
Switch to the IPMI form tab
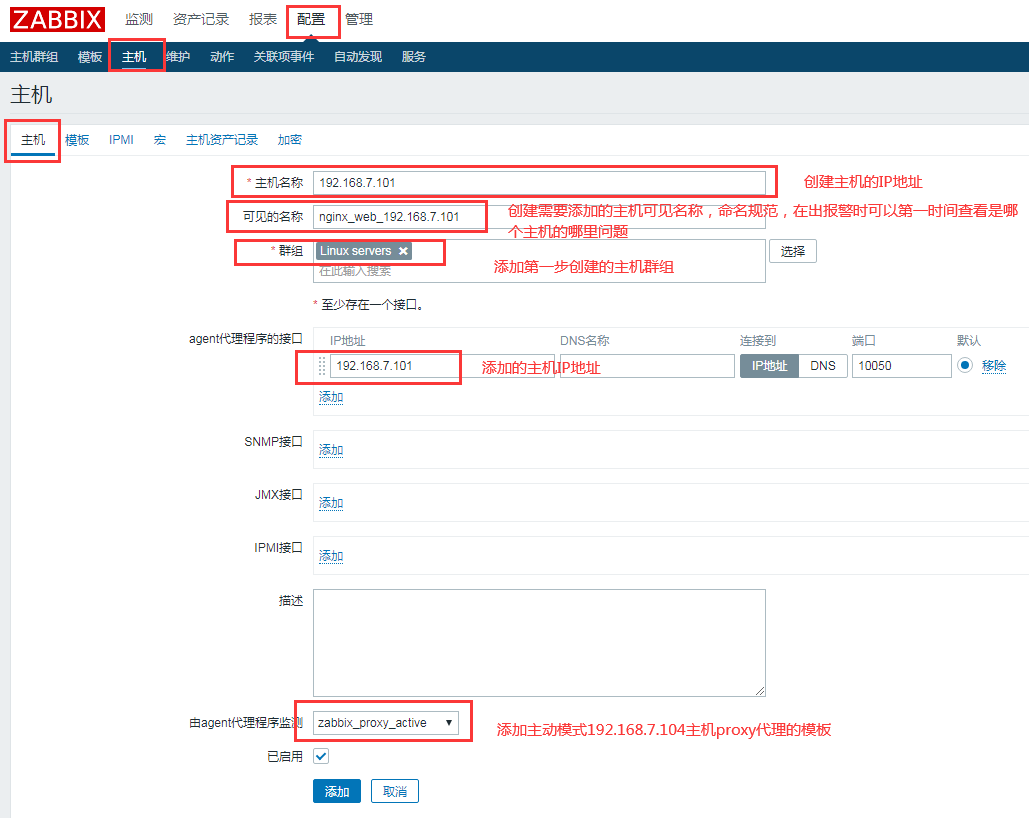tap(121, 140)
